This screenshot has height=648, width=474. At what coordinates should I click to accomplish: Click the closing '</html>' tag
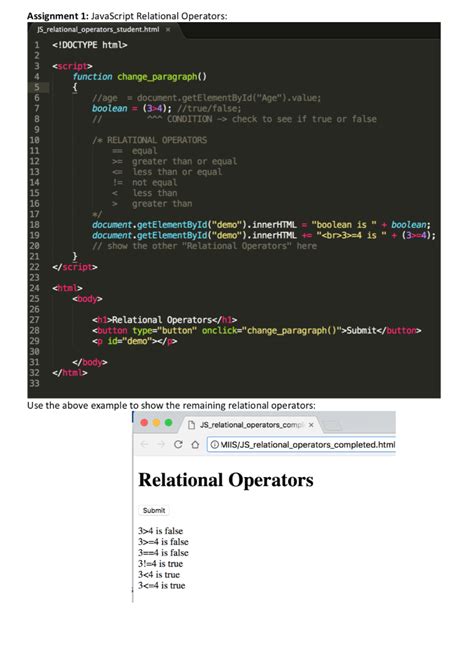pos(70,373)
